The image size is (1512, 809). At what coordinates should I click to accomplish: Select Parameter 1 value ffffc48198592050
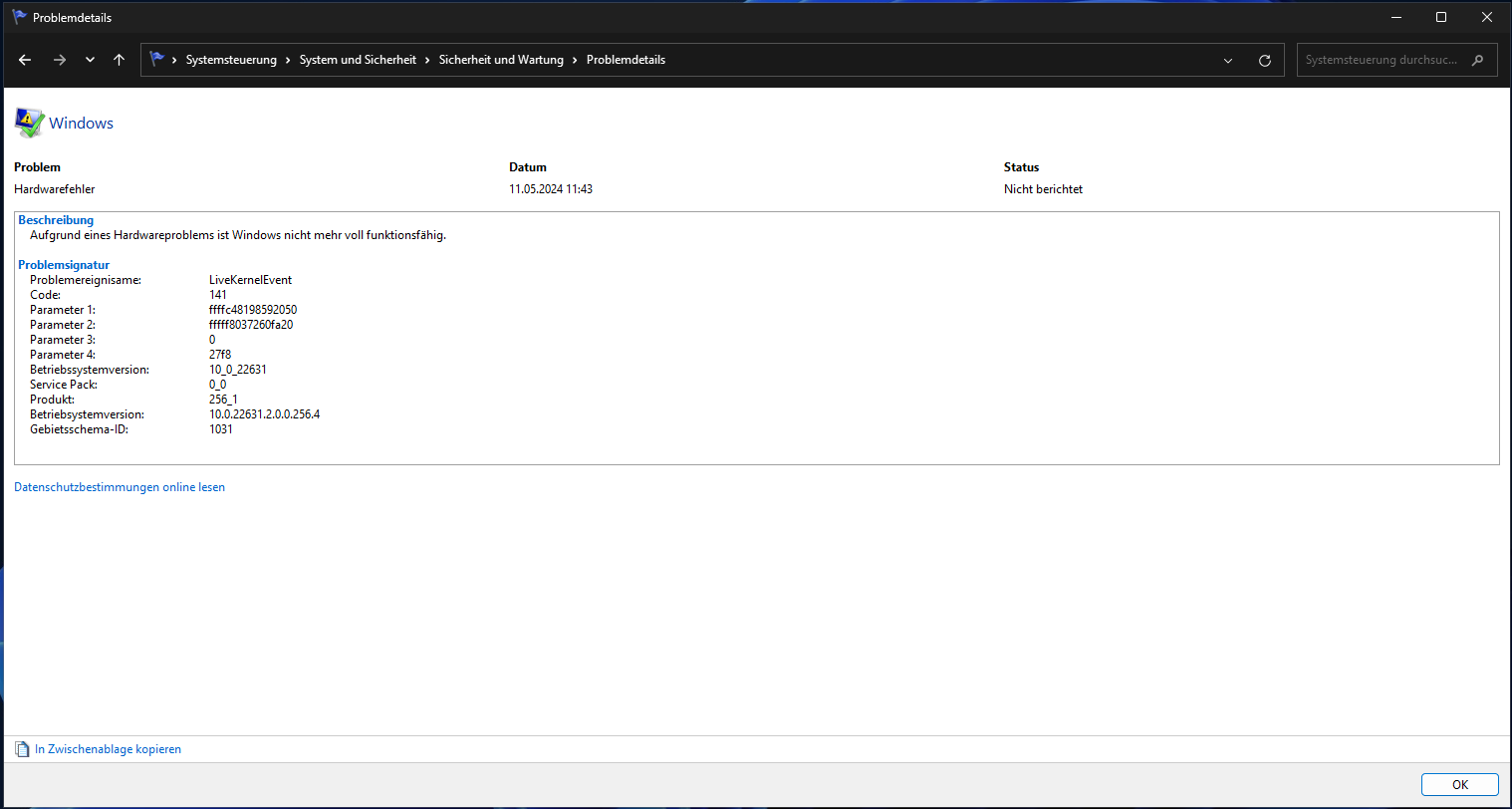[x=253, y=310]
